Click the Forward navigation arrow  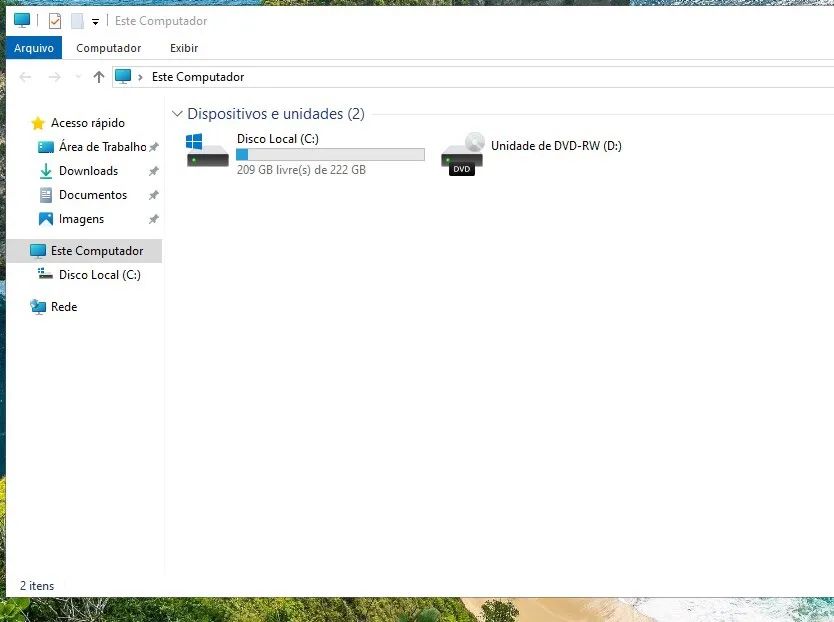(x=54, y=77)
